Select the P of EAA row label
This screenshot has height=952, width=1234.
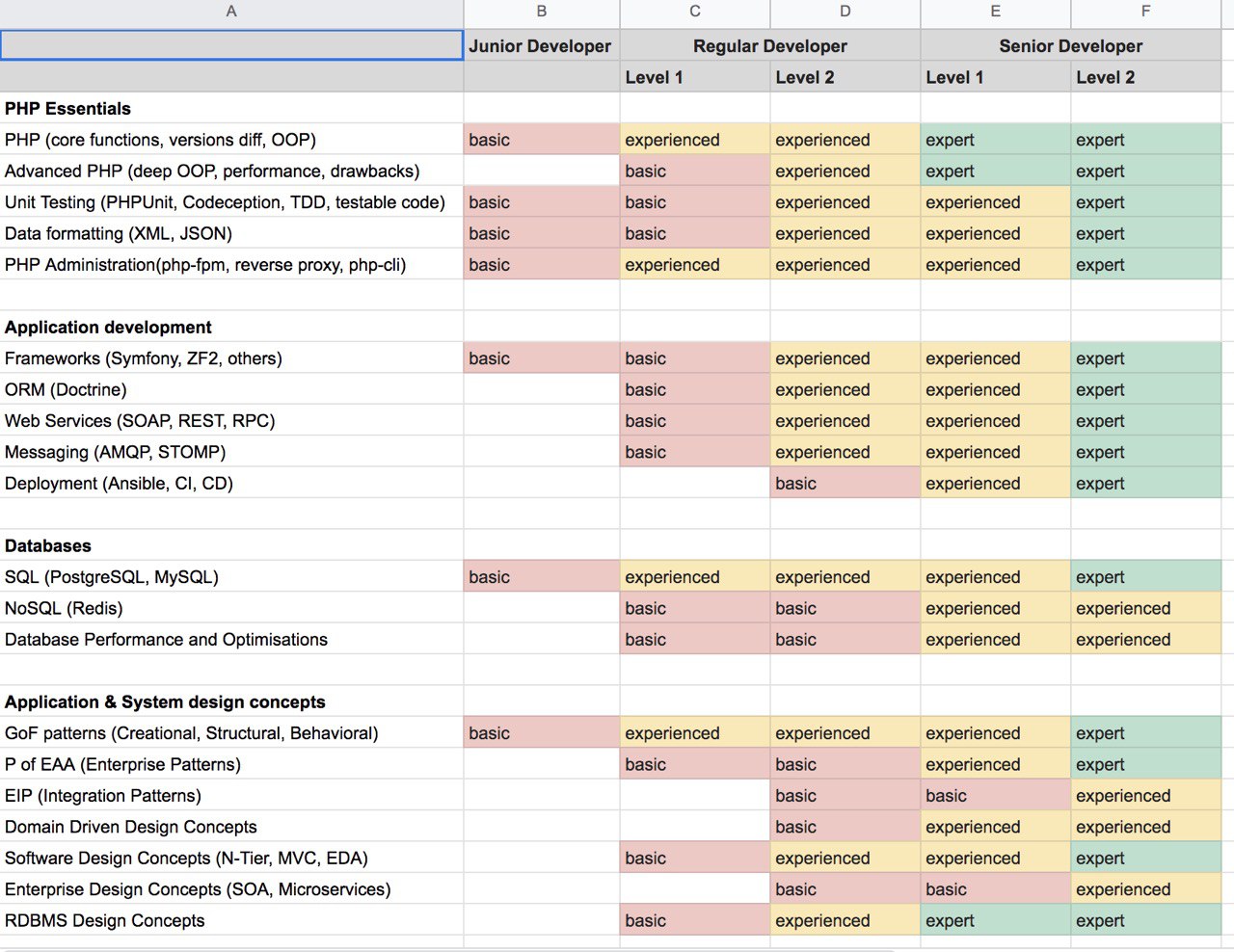(231, 764)
